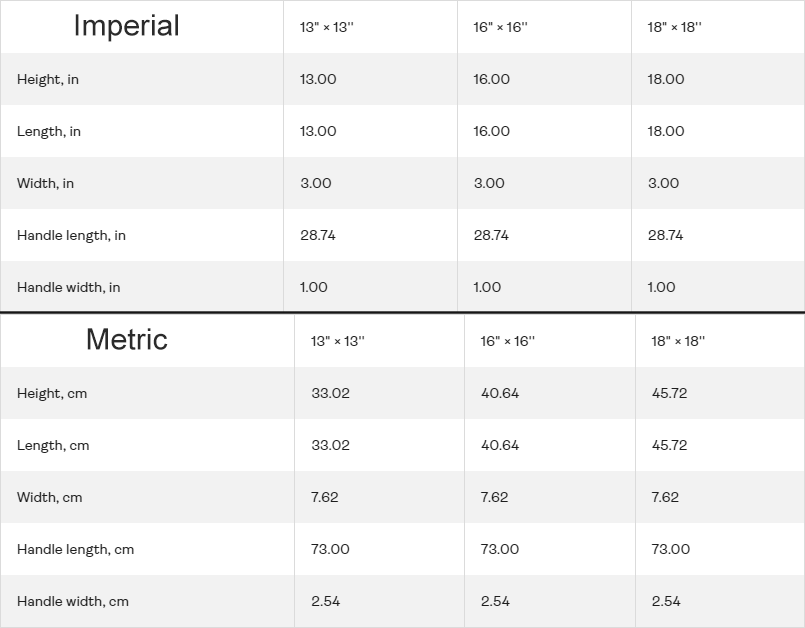Viewport: 805px width, 628px height.
Task: Select the 13" × 13" Metric column header
Action: 338,341
